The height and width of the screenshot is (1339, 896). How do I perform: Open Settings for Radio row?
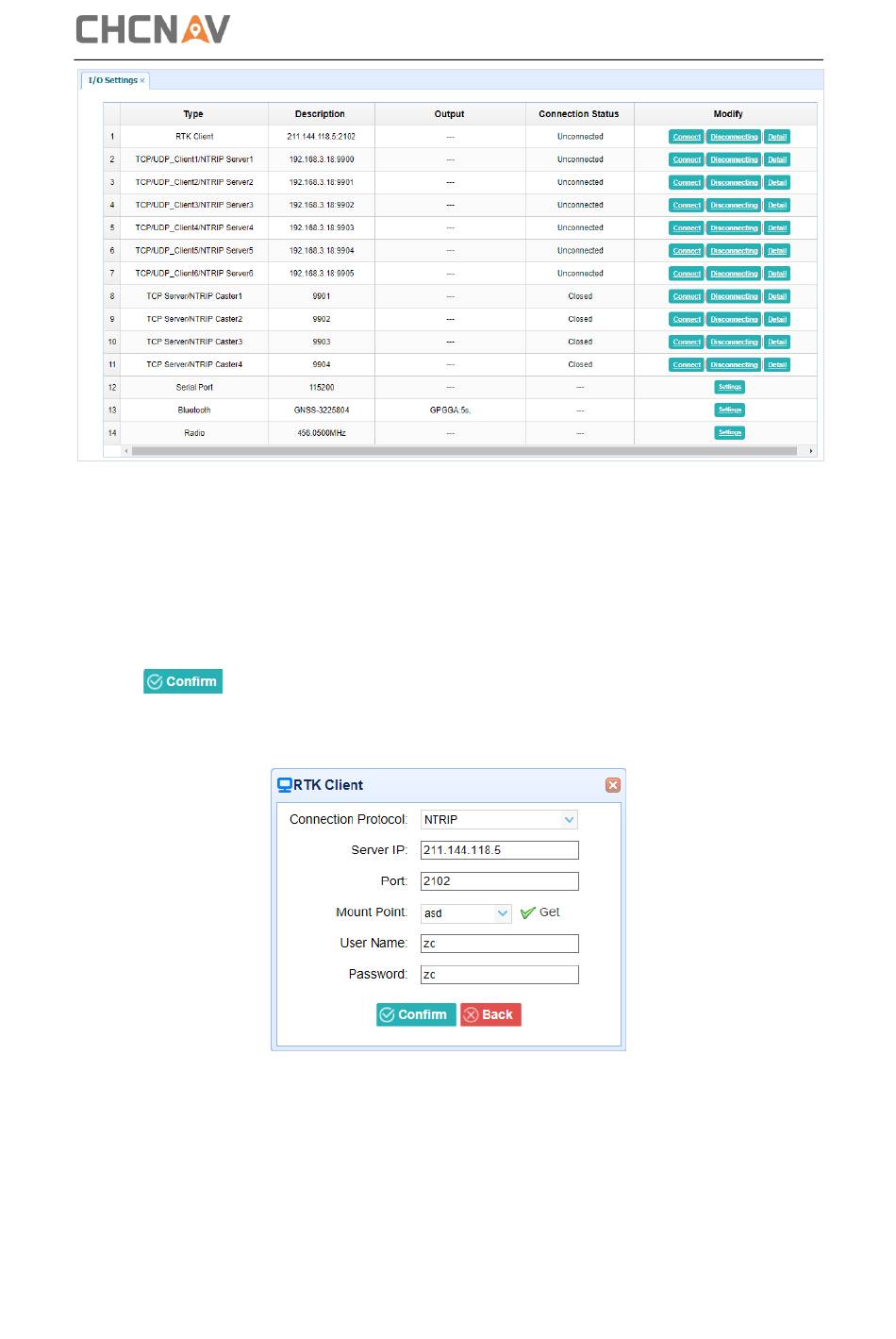pyautogui.click(x=730, y=432)
